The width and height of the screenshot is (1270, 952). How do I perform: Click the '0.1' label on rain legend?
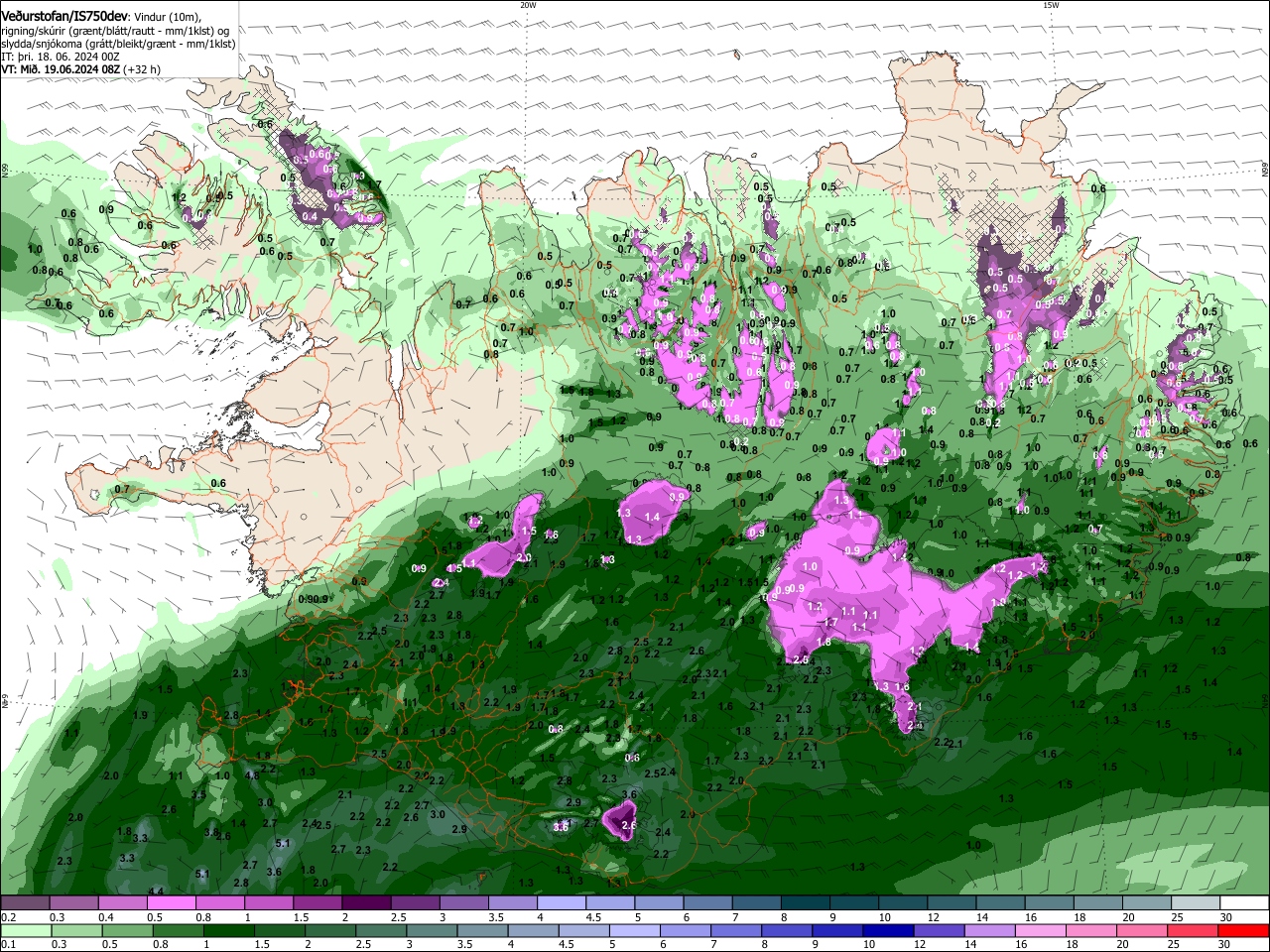click(9, 945)
